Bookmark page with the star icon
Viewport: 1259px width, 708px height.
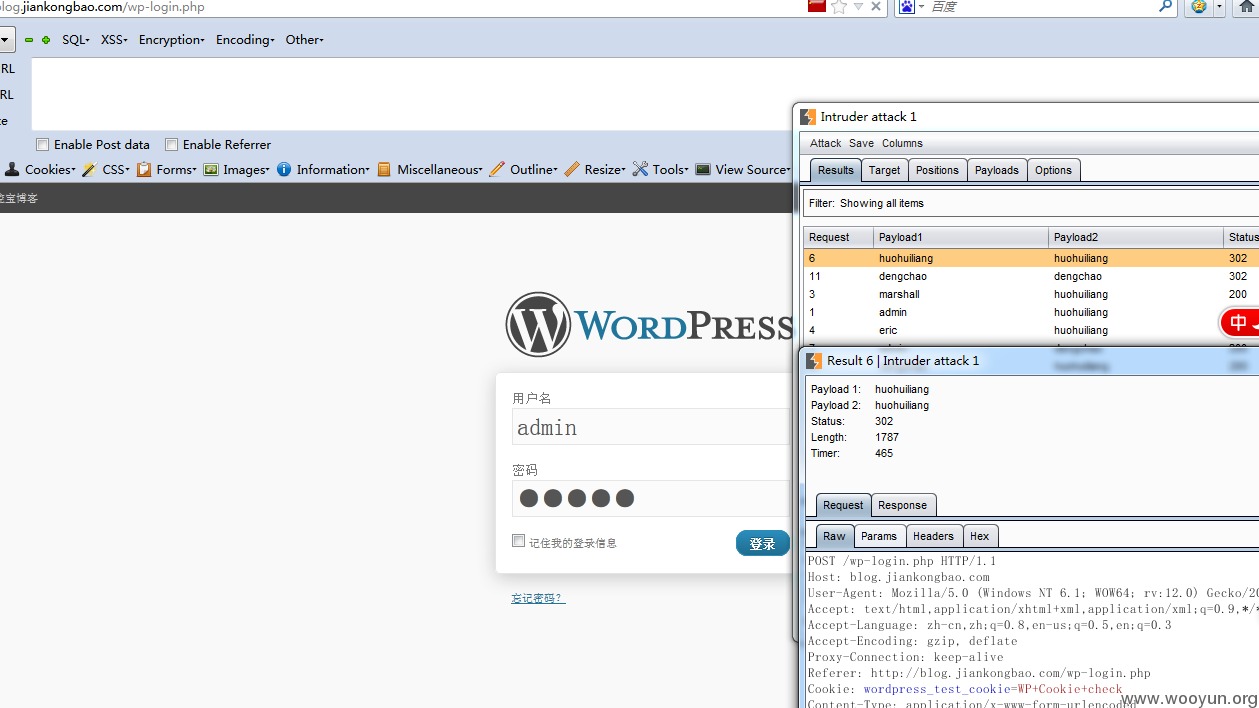point(839,7)
